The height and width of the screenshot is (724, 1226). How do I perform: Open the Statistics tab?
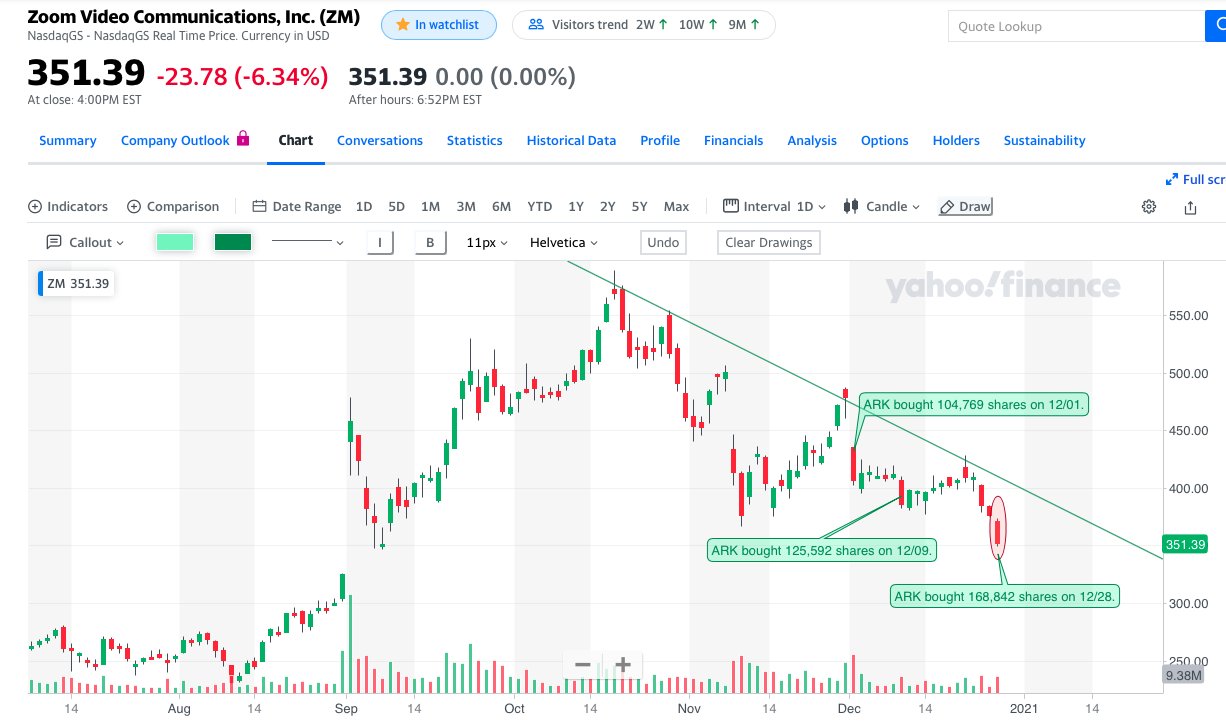(x=475, y=141)
